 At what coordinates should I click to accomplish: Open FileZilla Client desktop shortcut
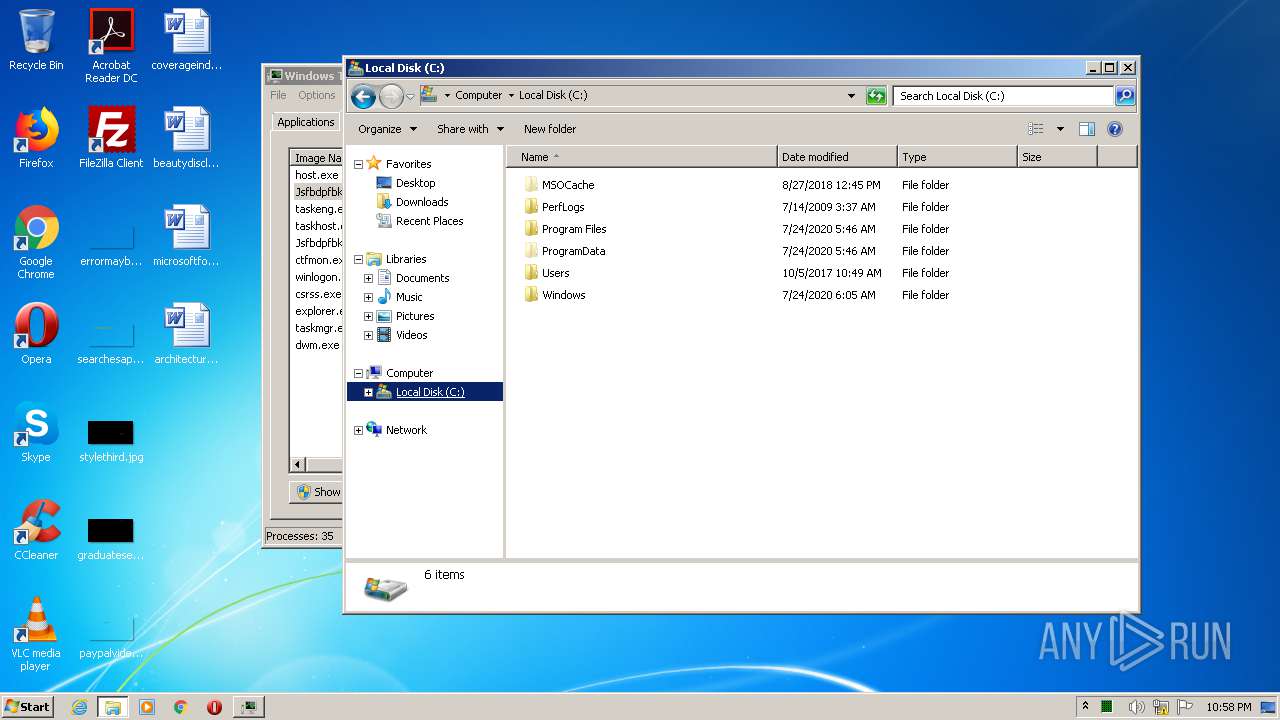[111, 138]
